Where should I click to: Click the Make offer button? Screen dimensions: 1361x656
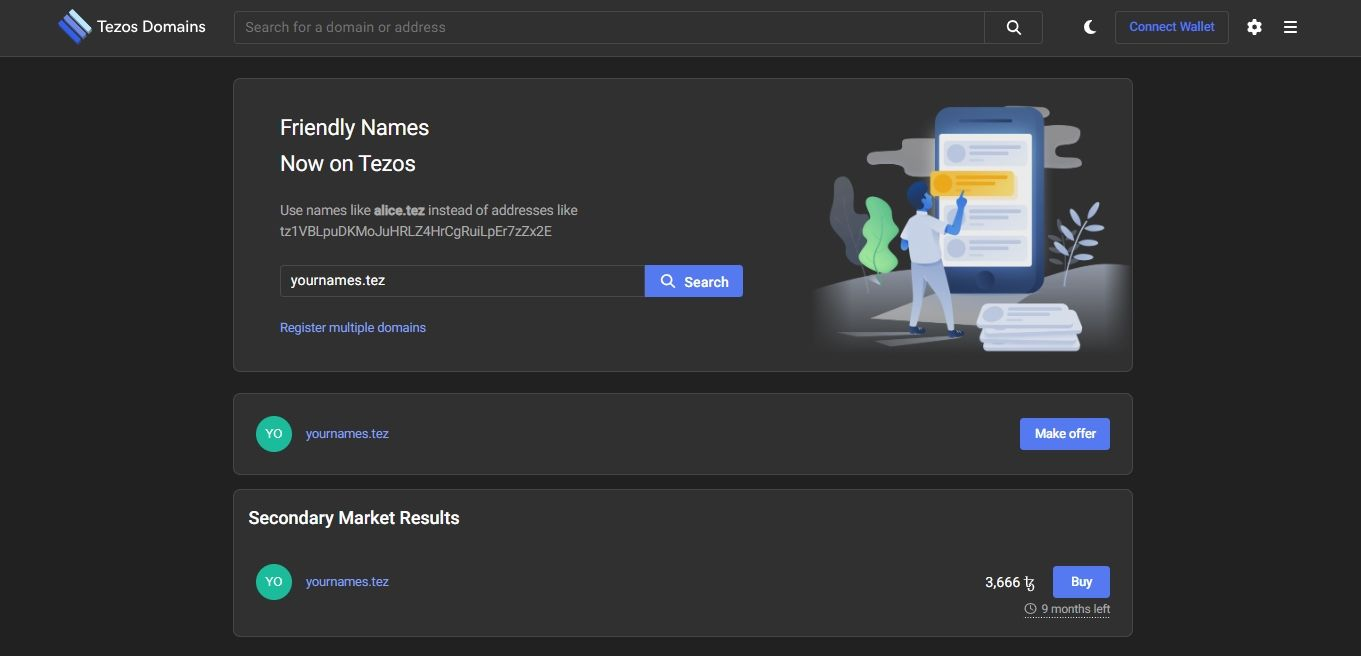1065,434
